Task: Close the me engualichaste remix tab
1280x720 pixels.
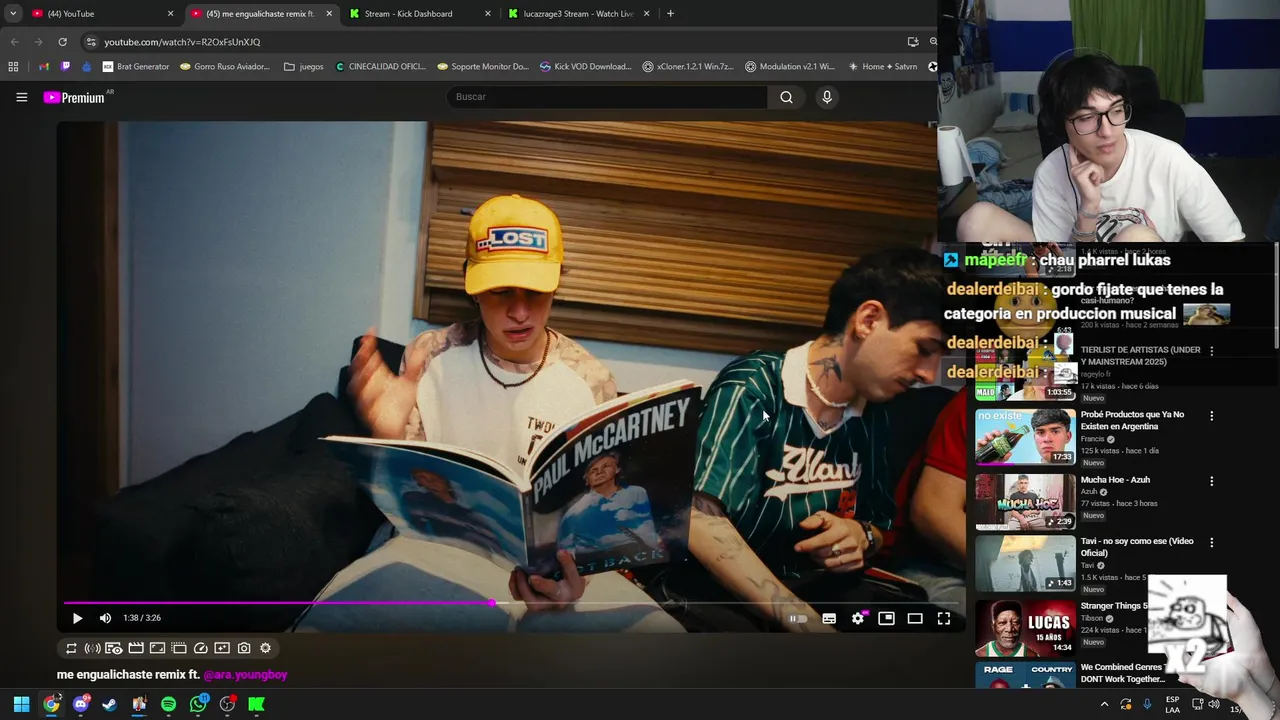Action: (329, 14)
